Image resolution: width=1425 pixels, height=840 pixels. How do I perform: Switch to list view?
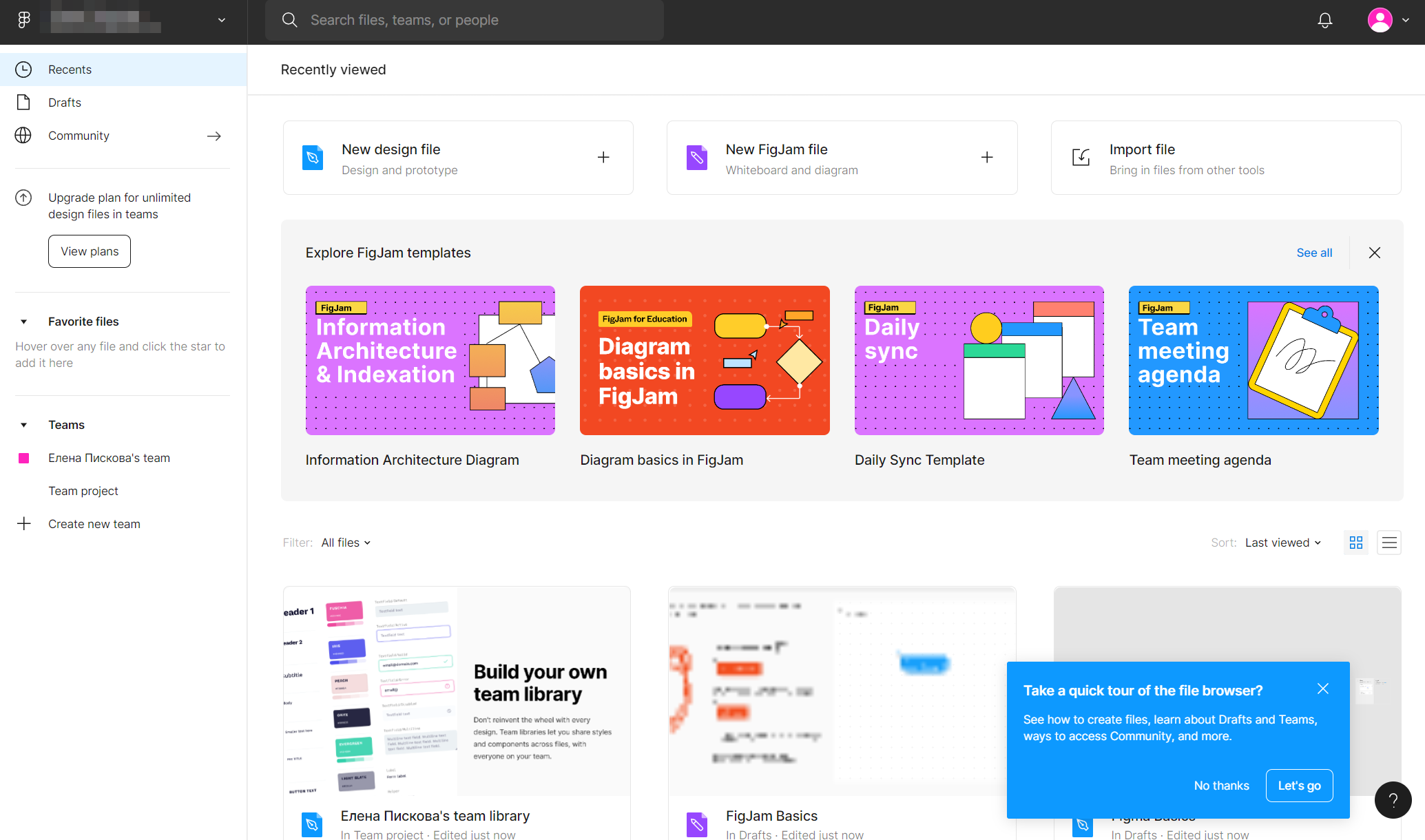[1389, 543]
